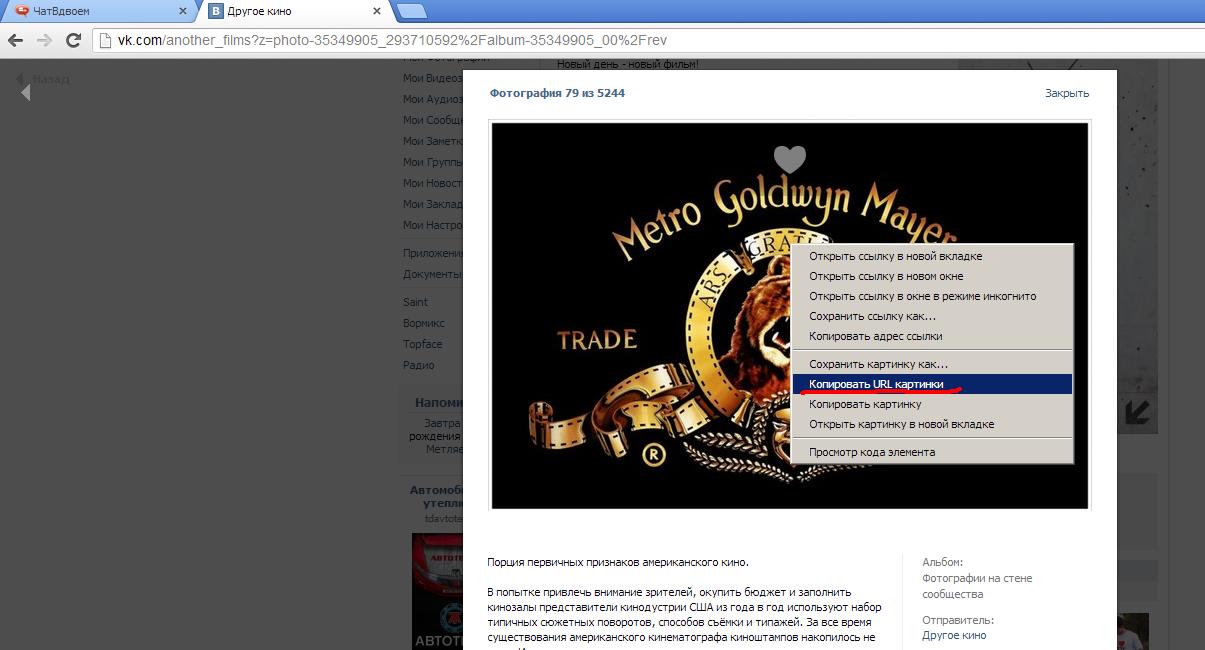Open the Радио link in sidebar
This screenshot has width=1205, height=650.
pyautogui.click(x=418, y=365)
